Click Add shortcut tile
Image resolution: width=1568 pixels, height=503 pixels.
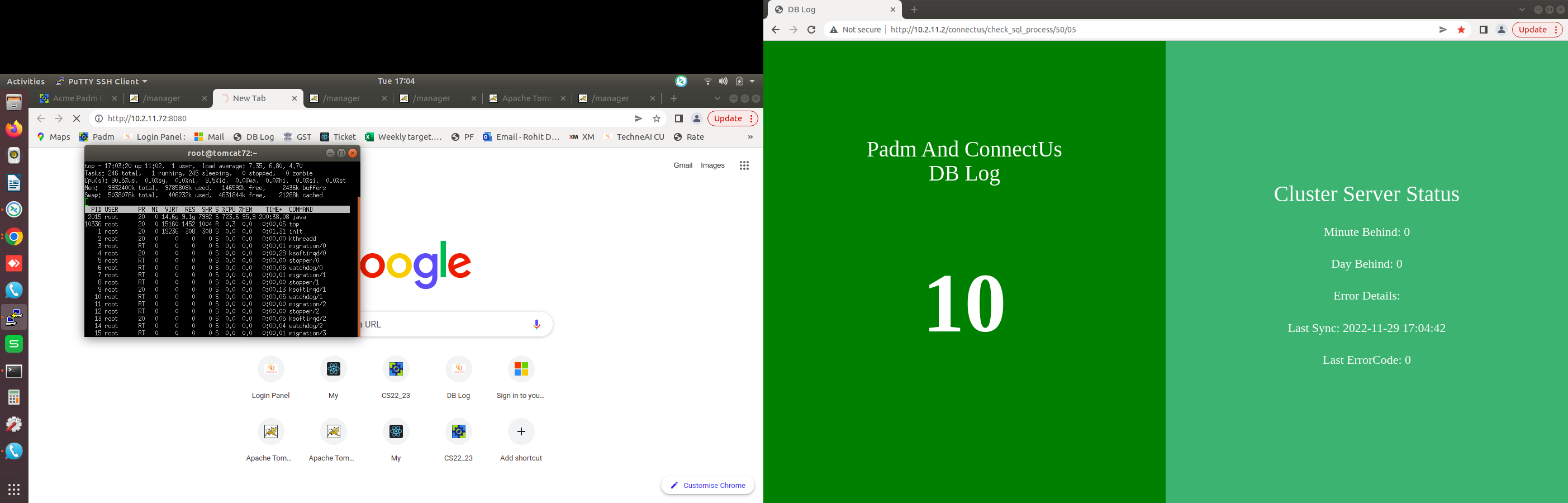[x=521, y=440]
